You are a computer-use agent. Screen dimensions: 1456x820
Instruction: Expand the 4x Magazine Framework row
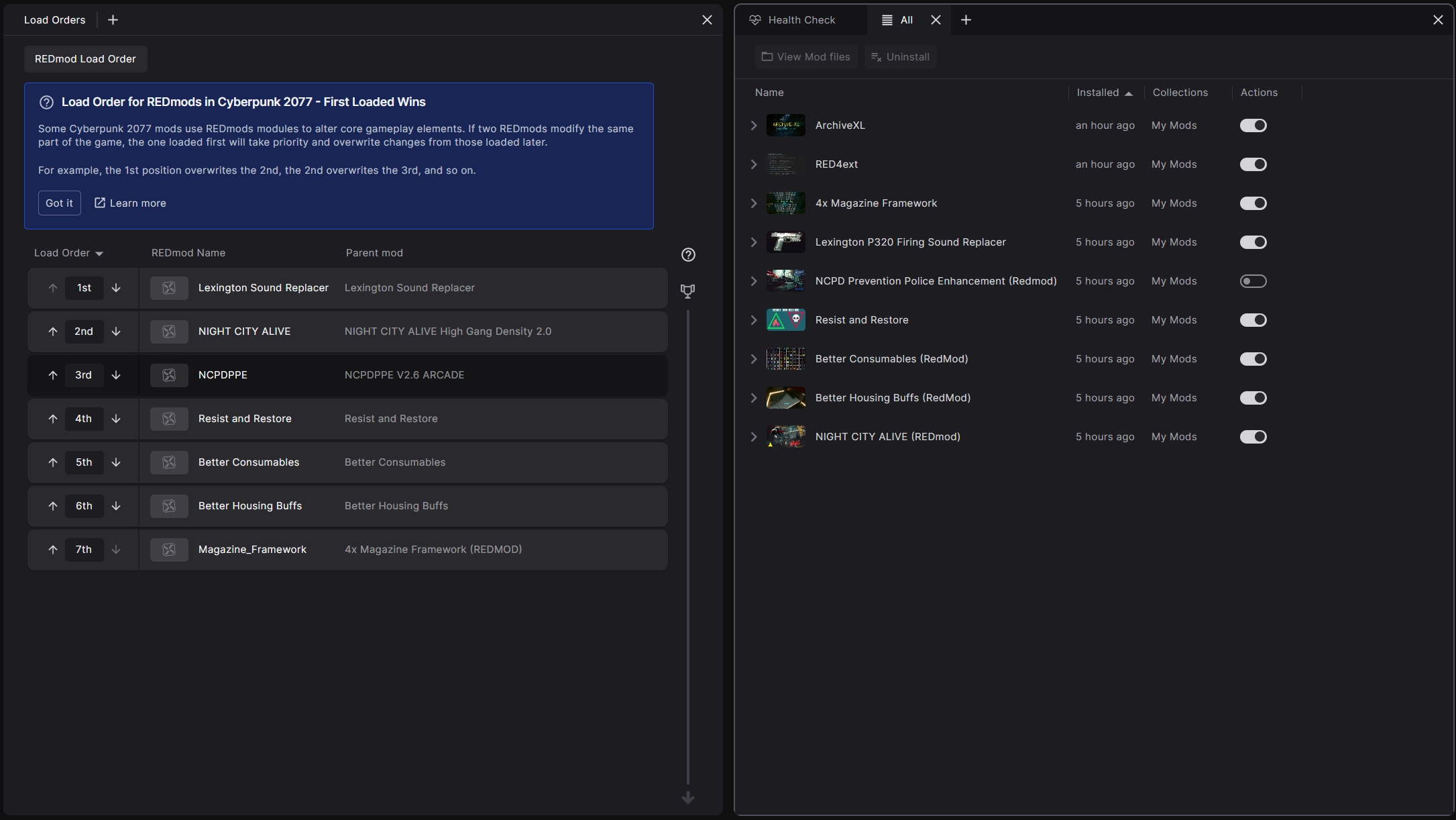754,203
